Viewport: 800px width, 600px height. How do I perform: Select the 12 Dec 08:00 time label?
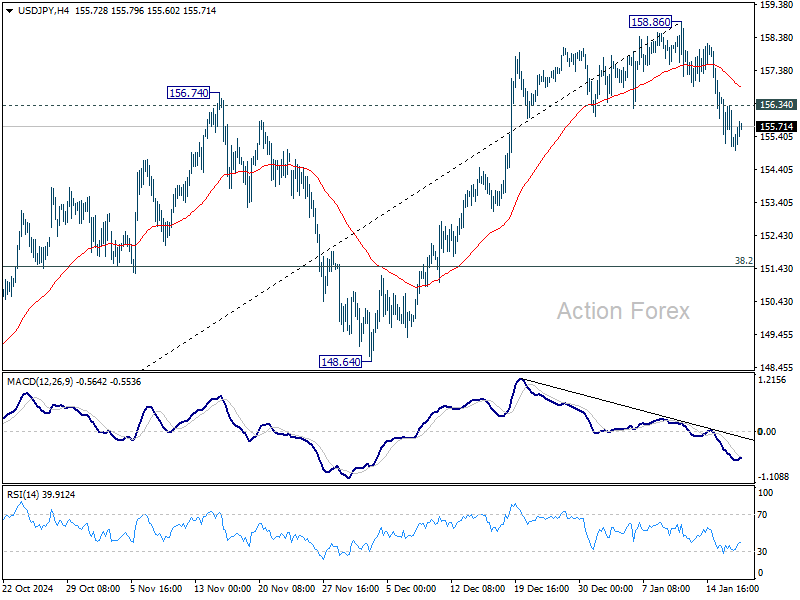point(478,588)
